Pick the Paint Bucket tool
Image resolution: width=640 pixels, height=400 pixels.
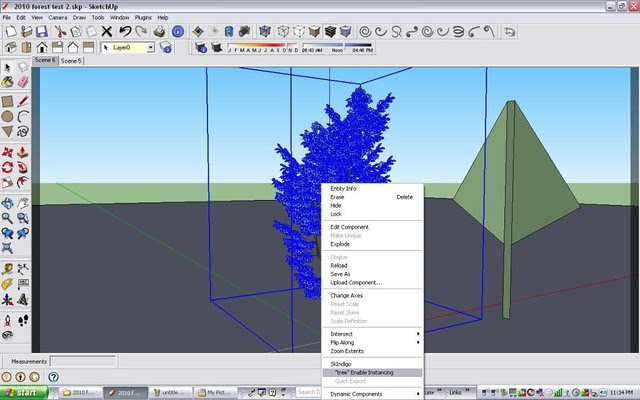[x=7, y=82]
